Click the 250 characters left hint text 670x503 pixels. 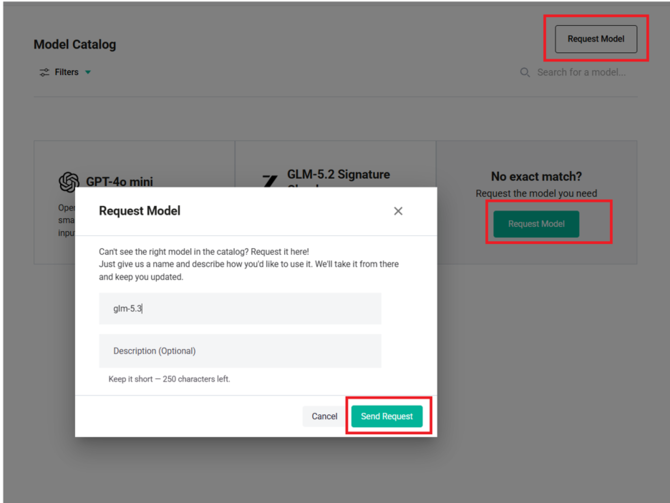pyautogui.click(x=169, y=379)
